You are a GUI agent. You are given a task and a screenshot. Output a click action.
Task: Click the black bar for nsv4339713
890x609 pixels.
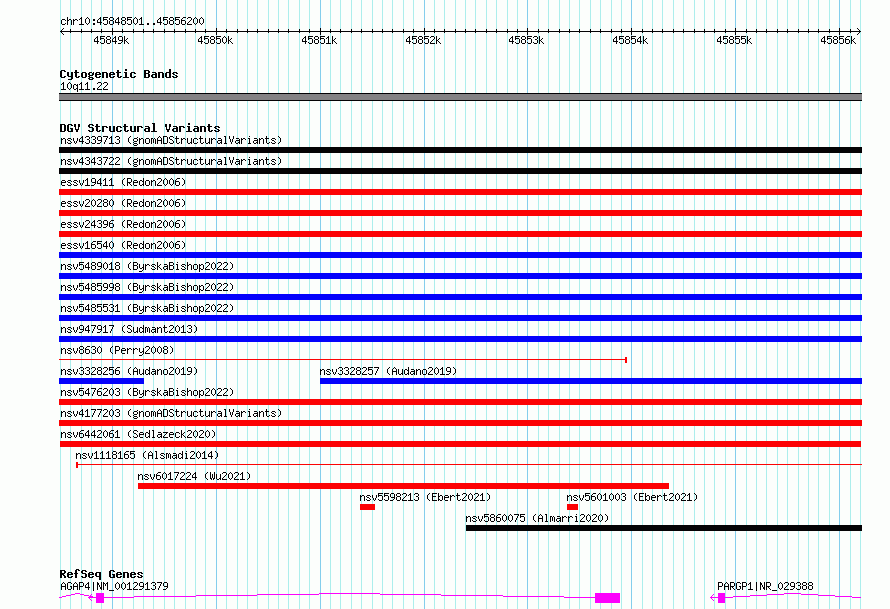460,150
